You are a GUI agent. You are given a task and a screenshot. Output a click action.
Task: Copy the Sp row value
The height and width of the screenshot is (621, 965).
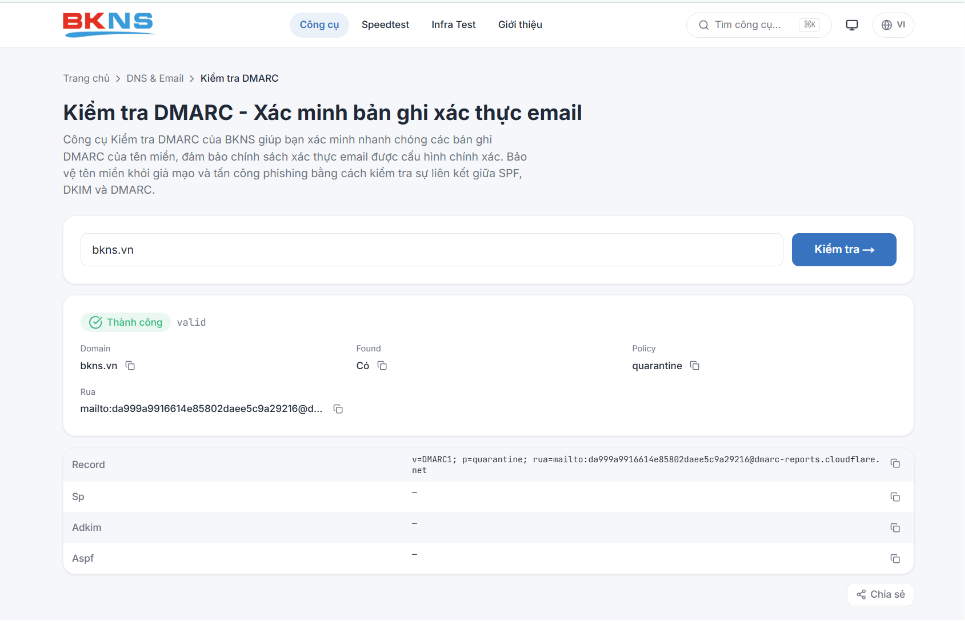(x=895, y=497)
